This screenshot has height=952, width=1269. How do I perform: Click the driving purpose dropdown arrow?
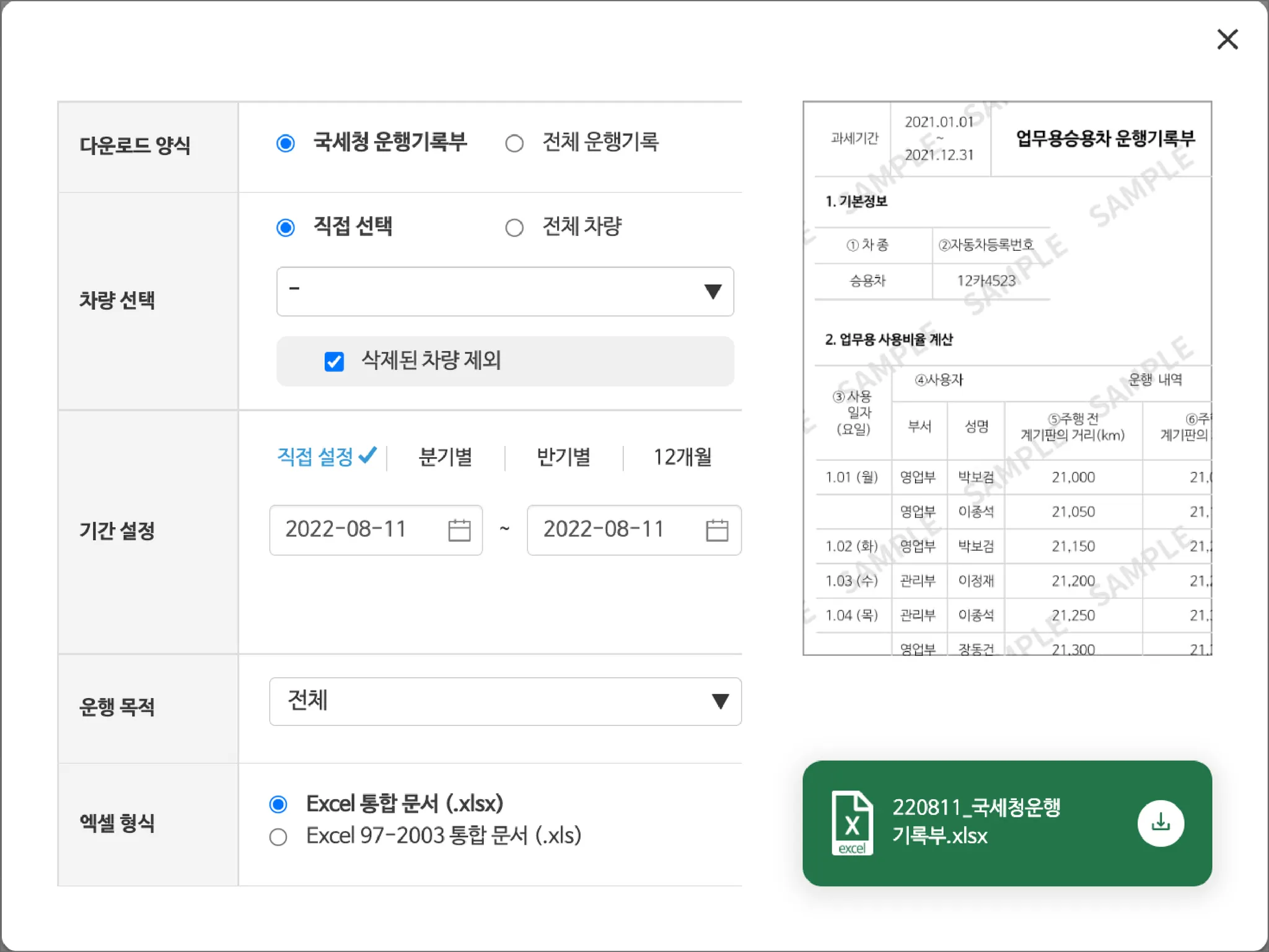(720, 701)
